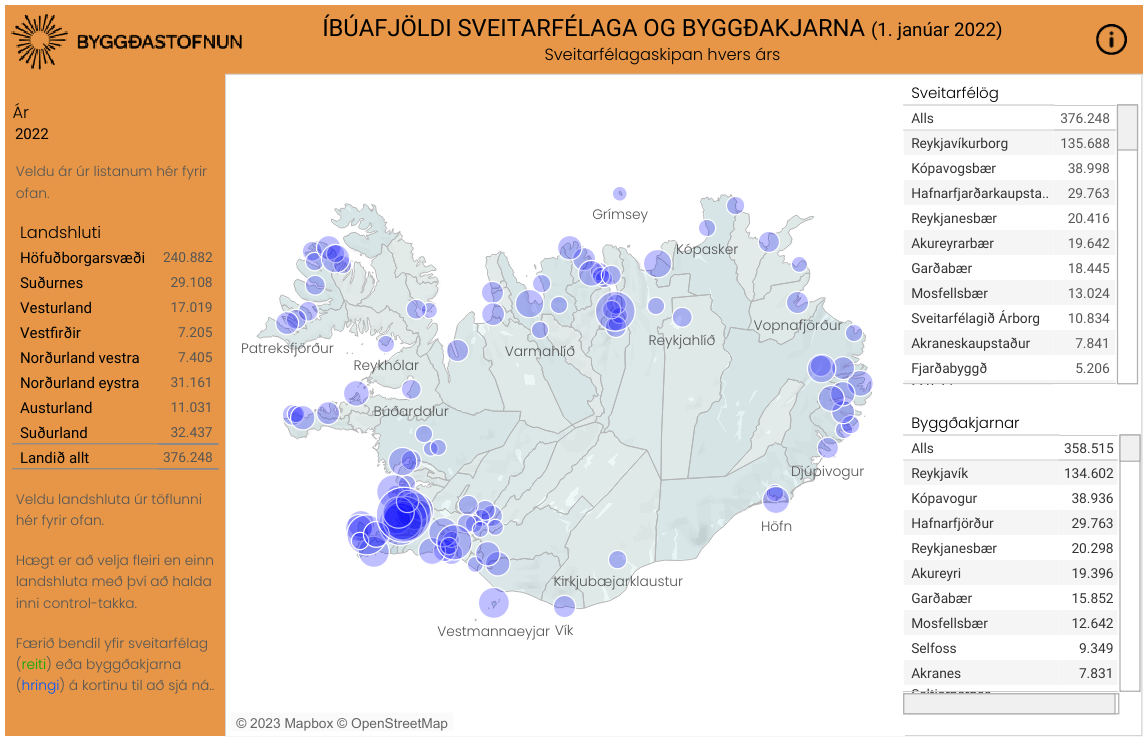The width and height of the screenshot is (1146, 740).
Task: Open the info panel via the i icon
Action: click(1111, 41)
